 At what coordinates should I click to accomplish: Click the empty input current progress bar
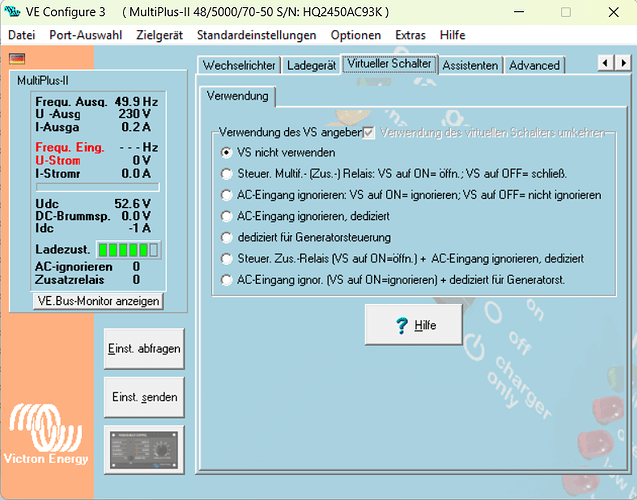click(98, 187)
